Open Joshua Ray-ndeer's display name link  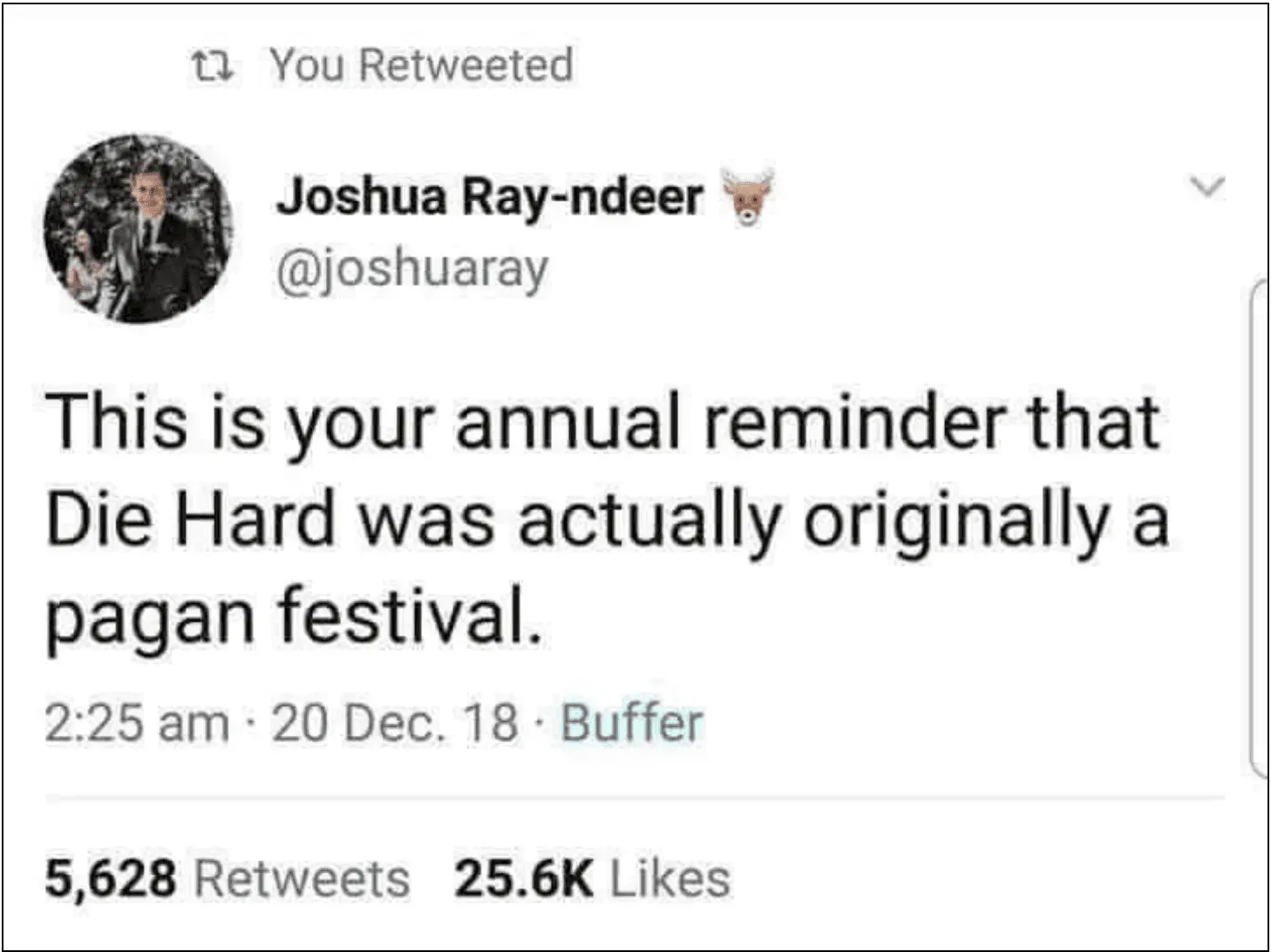coord(490,196)
